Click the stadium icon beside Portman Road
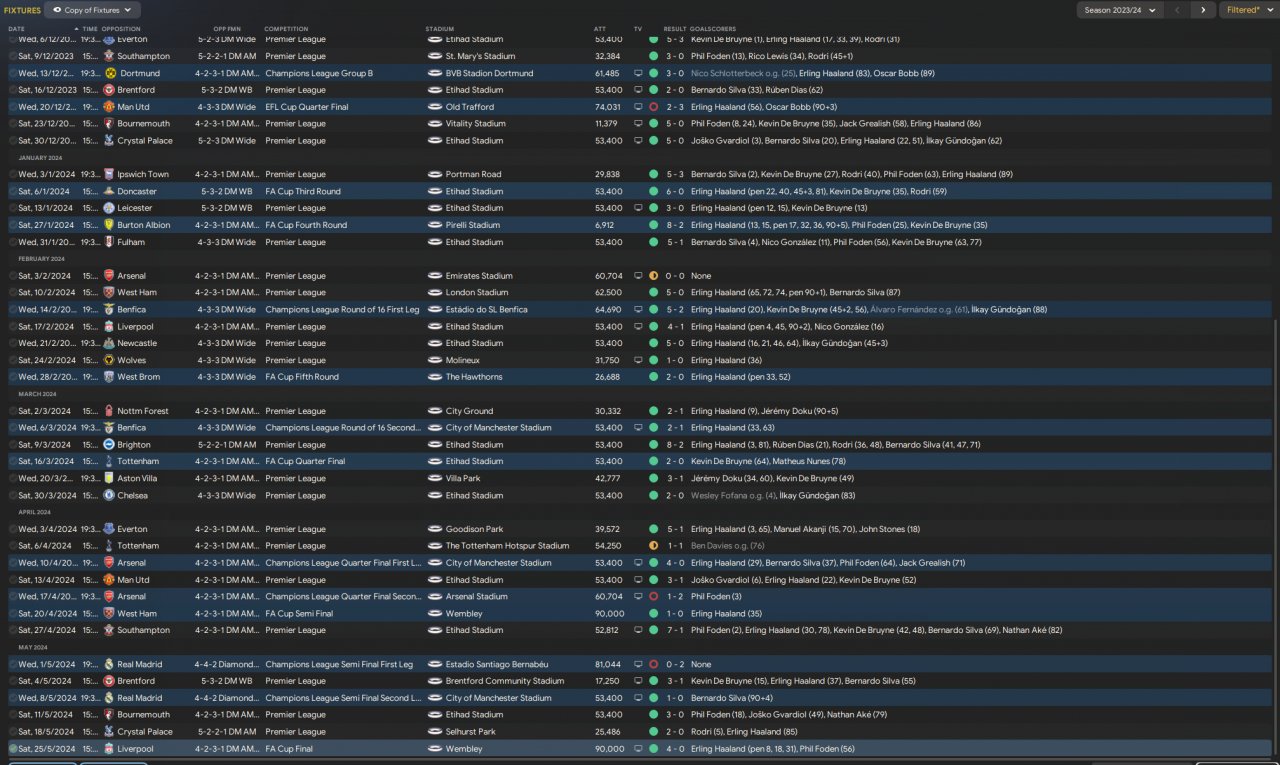Viewport: 1280px width, 765px height. click(x=434, y=174)
